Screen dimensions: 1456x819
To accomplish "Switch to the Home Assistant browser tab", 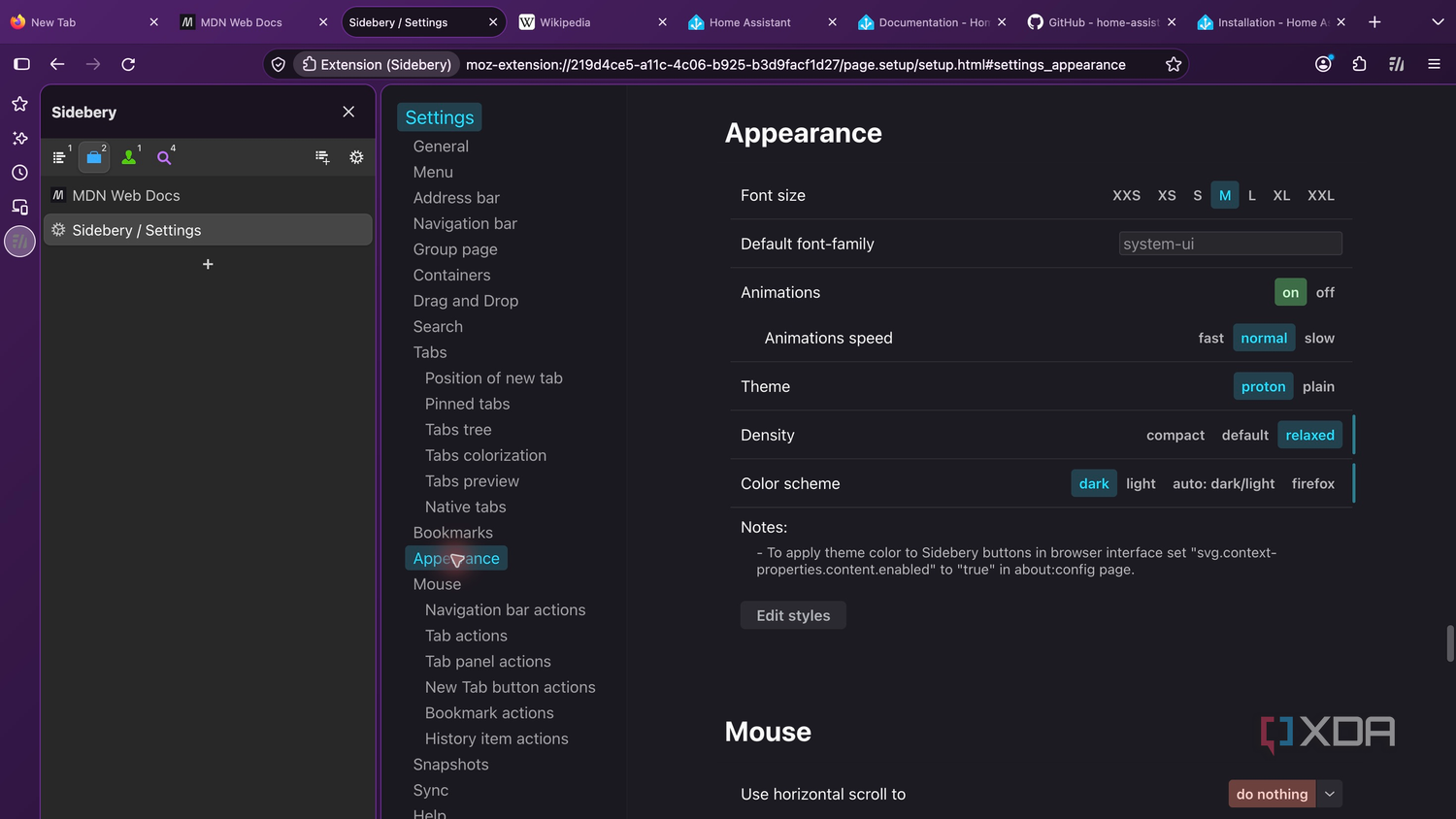I will point(762,22).
